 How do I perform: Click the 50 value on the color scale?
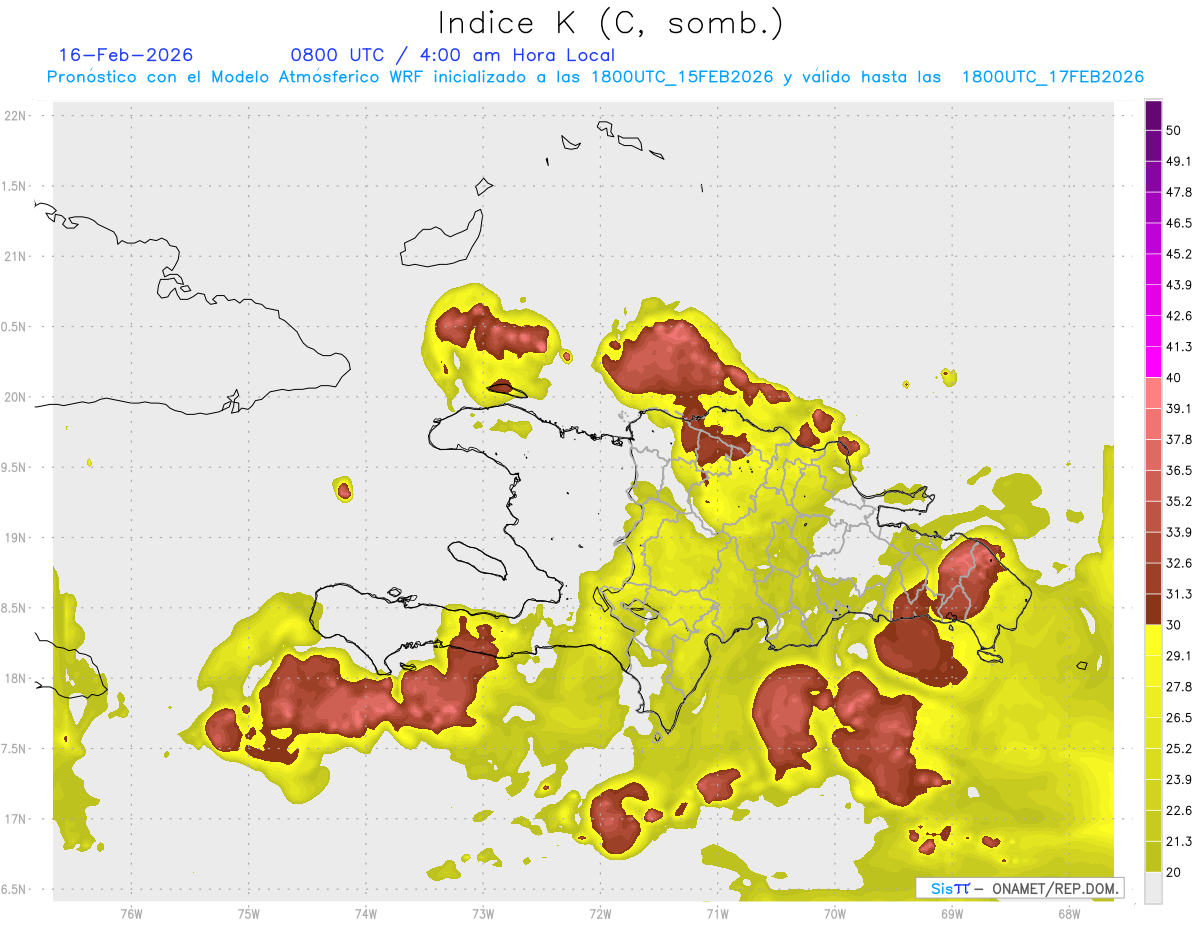(x=1174, y=130)
